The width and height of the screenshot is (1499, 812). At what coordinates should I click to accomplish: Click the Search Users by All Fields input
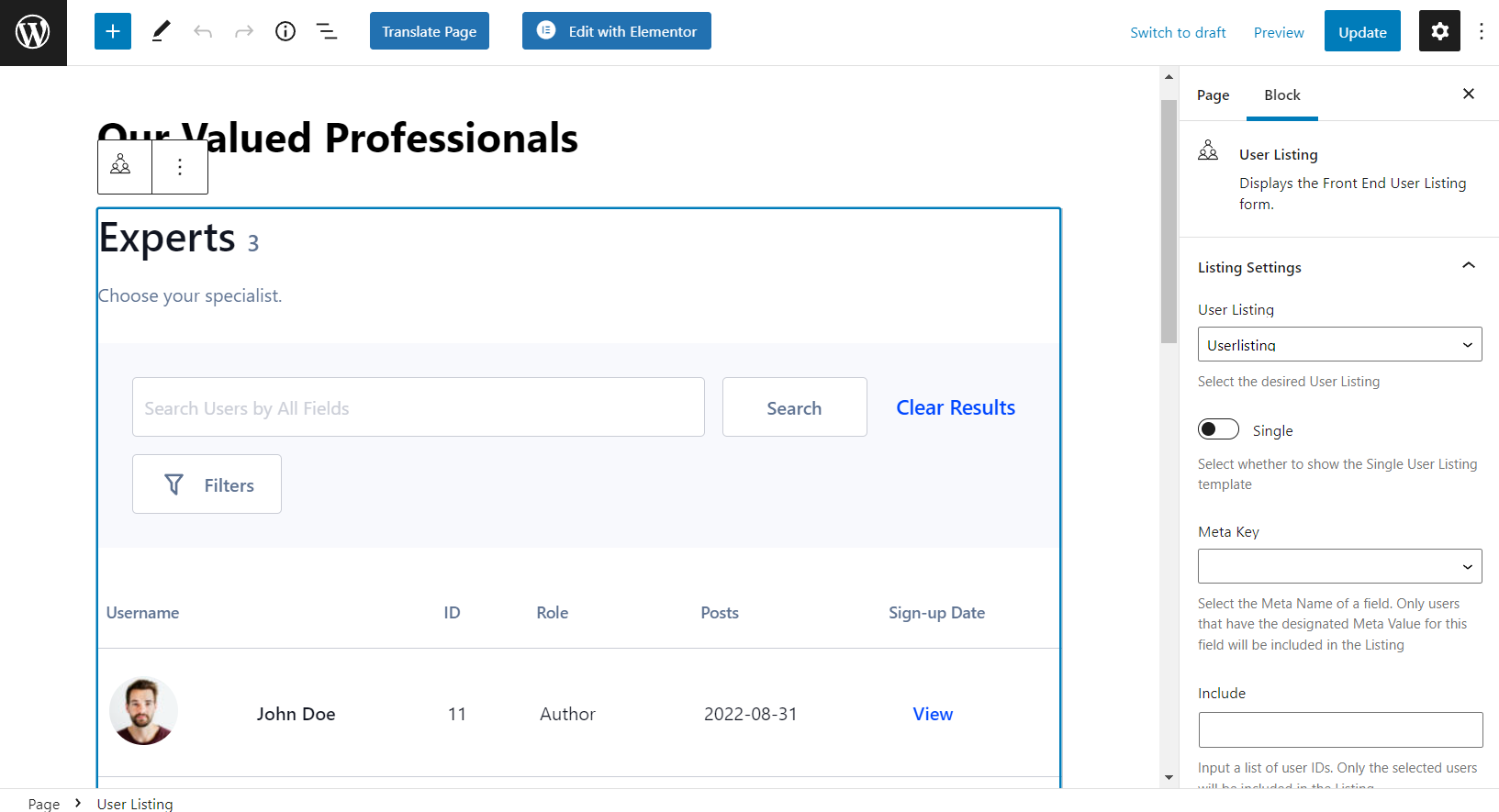tap(419, 407)
